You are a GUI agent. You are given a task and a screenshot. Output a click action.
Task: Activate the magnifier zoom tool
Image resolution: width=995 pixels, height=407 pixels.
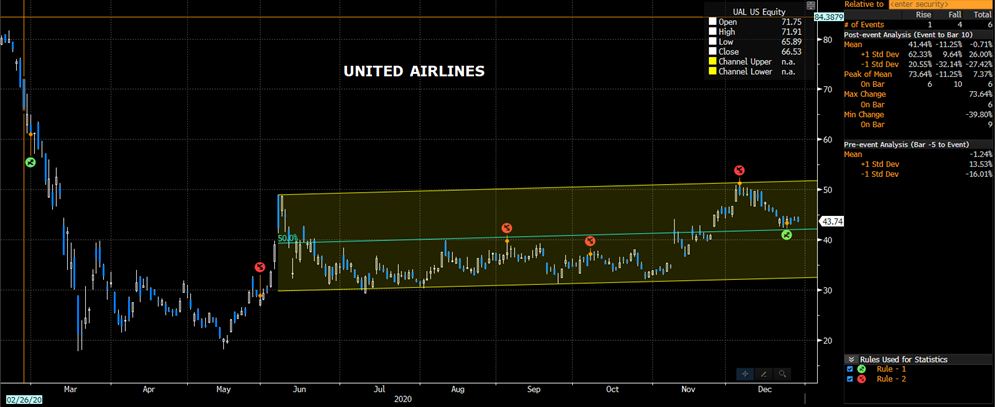point(783,374)
